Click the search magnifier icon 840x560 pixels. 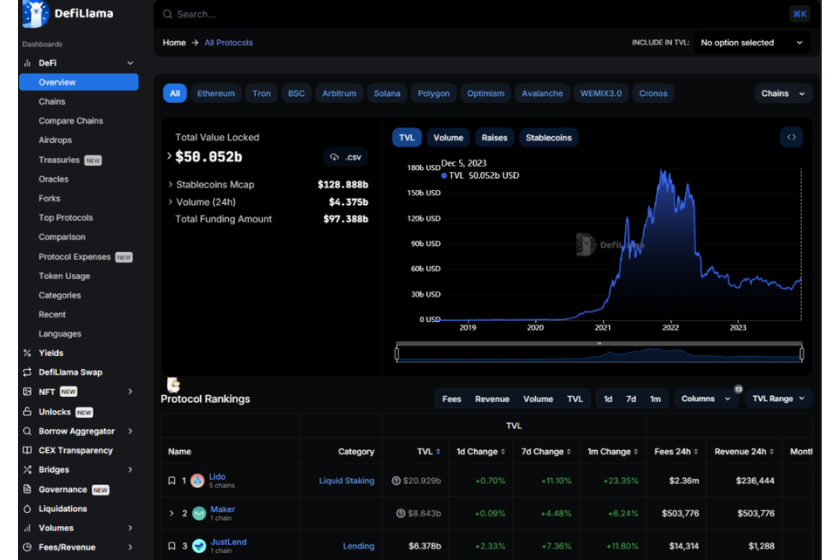168,14
